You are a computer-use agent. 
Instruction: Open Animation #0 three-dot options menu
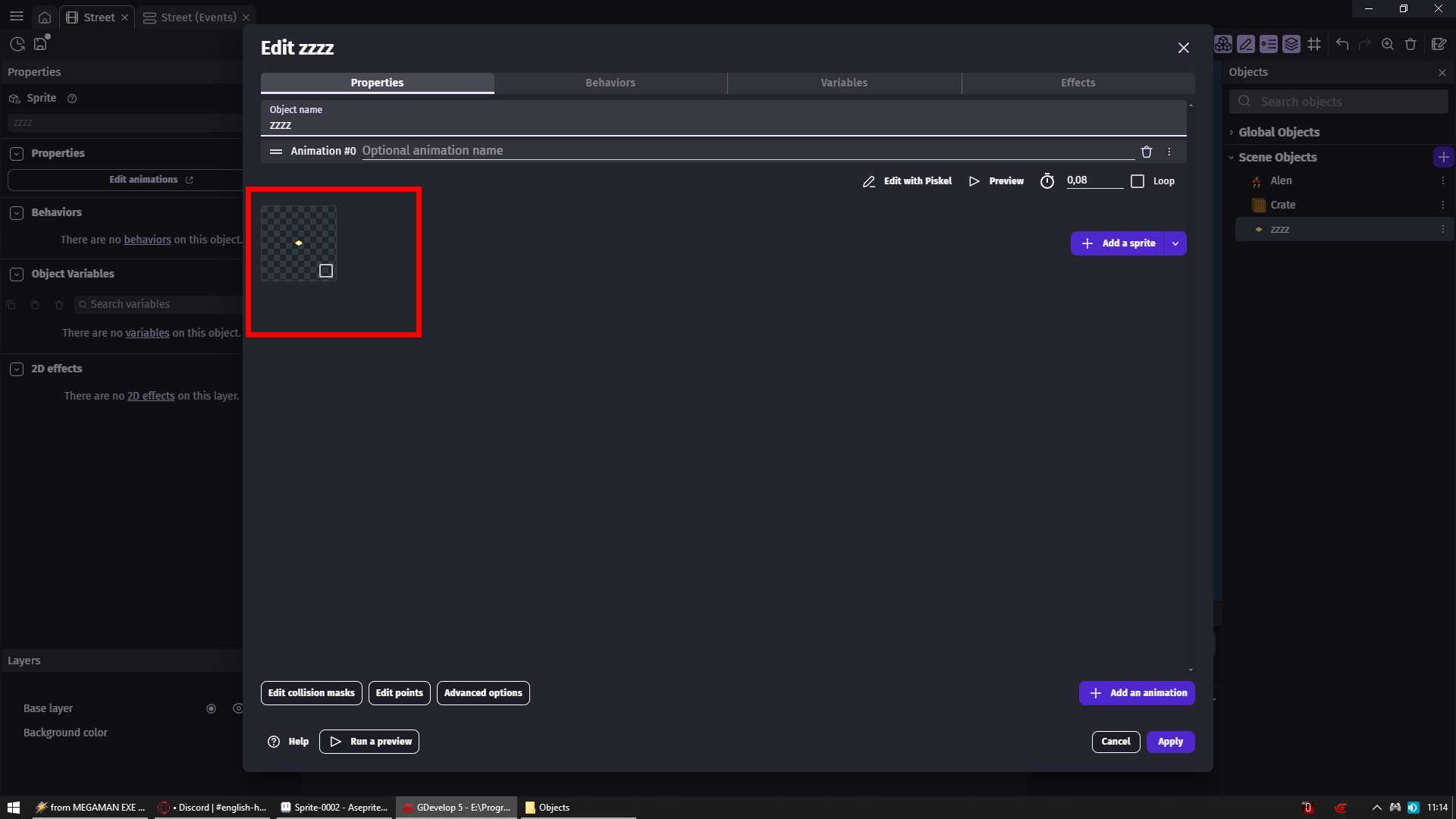coord(1169,152)
